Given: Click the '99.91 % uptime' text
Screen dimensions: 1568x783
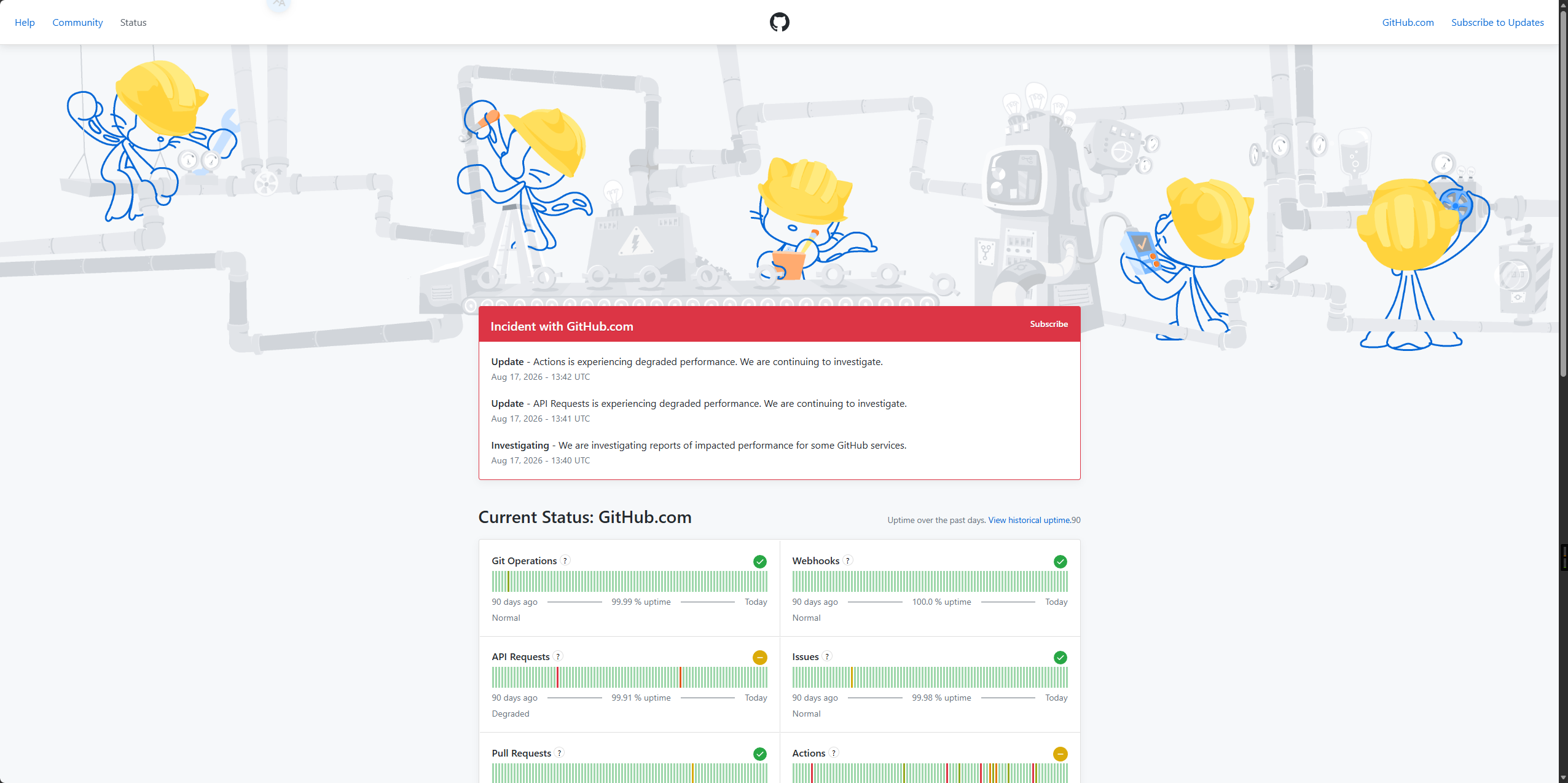Looking at the screenshot, I should tap(641, 698).
